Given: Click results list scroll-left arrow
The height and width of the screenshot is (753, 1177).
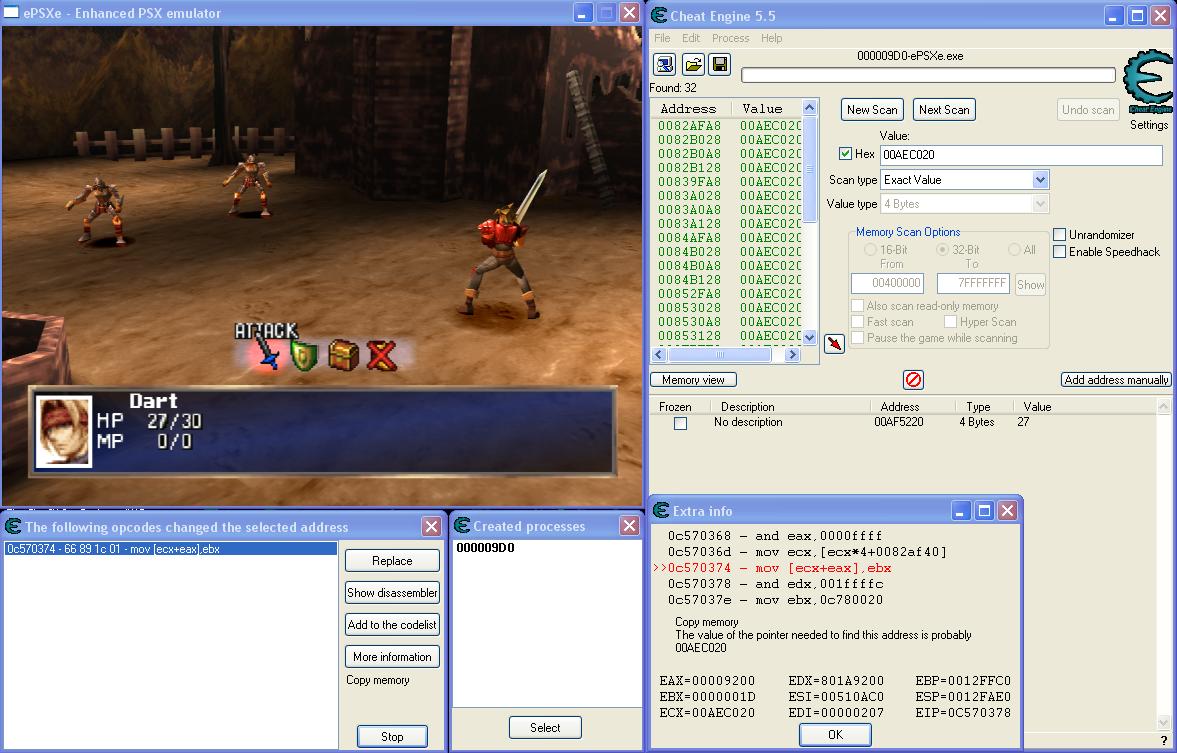Looking at the screenshot, I should click(660, 354).
